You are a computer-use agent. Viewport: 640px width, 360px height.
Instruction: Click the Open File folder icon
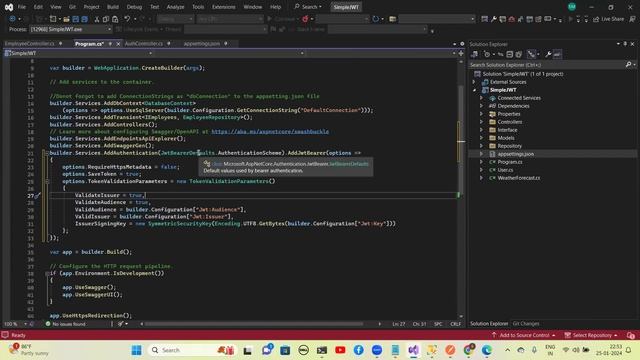[x=66, y=19]
